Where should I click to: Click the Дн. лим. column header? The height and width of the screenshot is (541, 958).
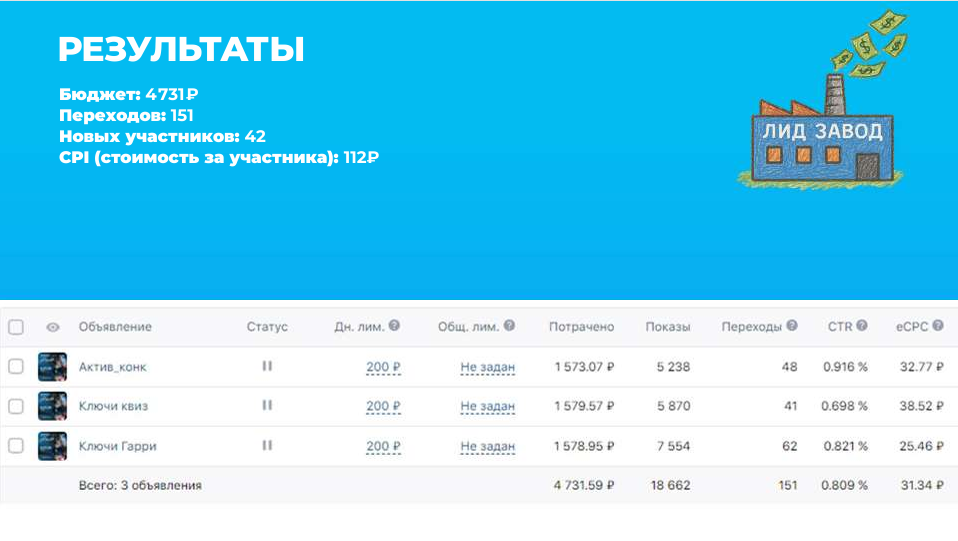[x=359, y=327]
